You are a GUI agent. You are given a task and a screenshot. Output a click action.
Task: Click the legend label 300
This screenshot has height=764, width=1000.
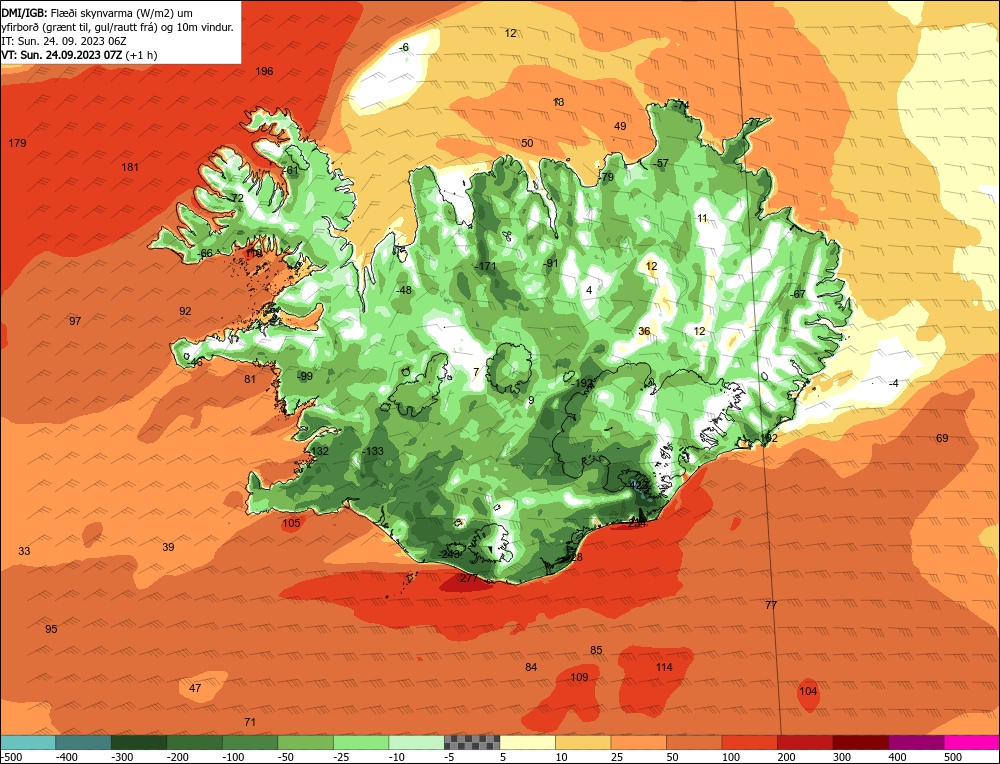coord(842,757)
